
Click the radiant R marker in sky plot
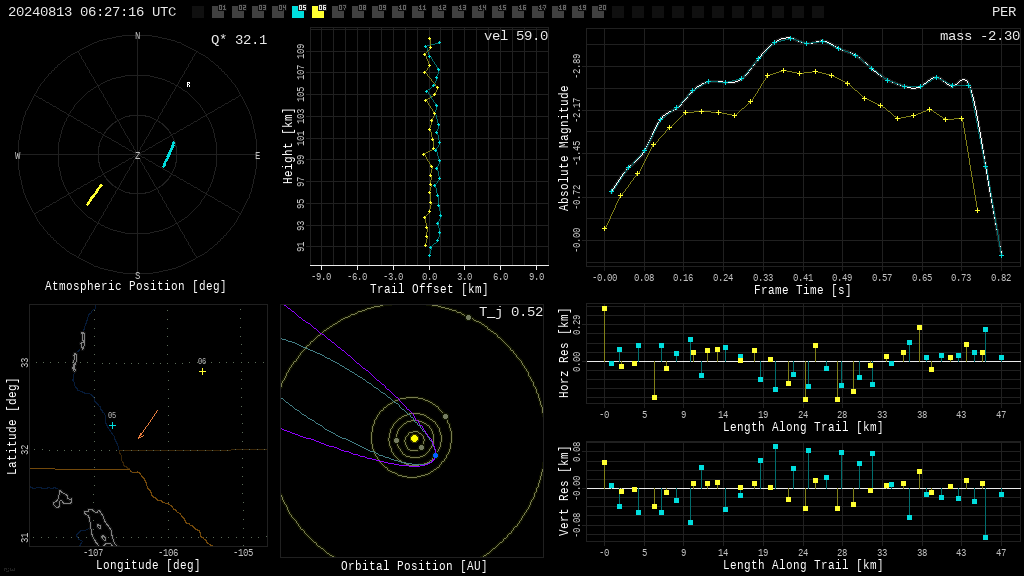pyautogui.click(x=189, y=85)
